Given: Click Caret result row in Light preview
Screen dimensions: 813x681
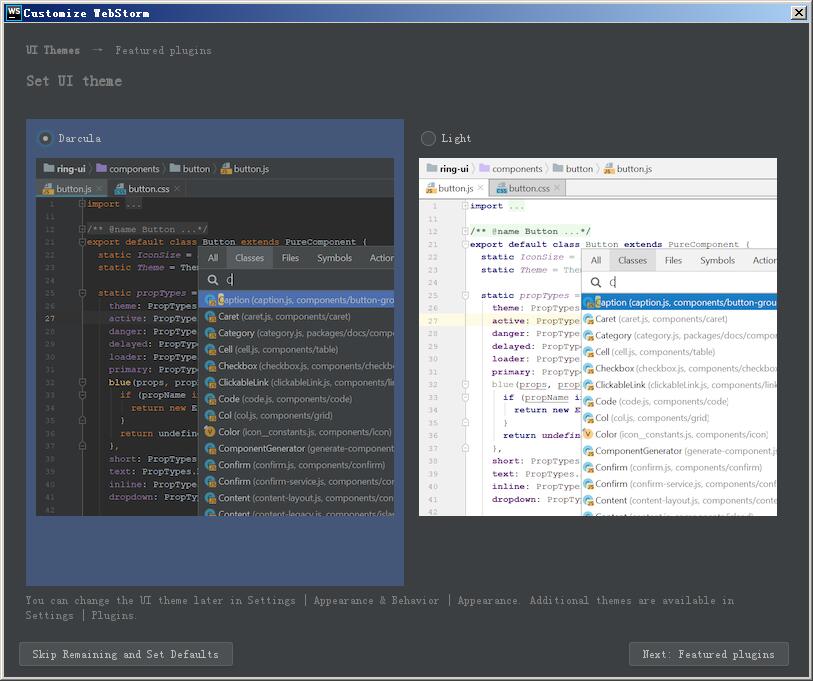Looking at the screenshot, I should pyautogui.click(x=679, y=319).
